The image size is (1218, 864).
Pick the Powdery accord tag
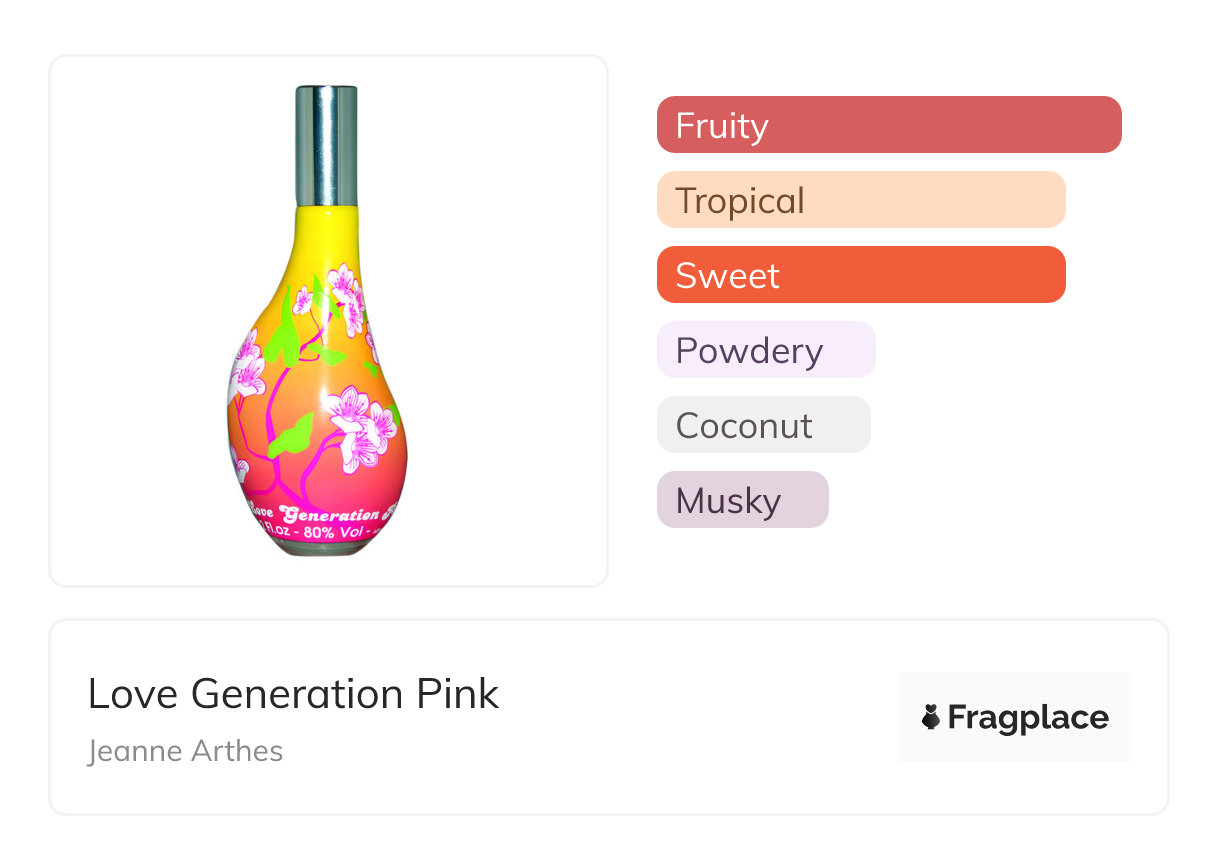point(765,350)
